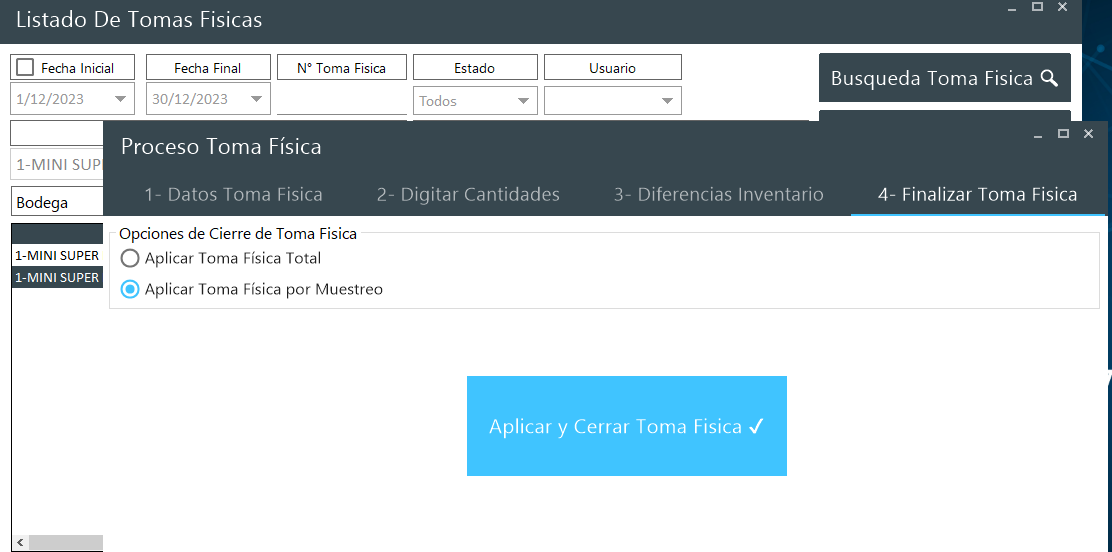Enable the Fecha Inicial checkbox
Image resolution: width=1112 pixels, height=552 pixels.
tap(25, 68)
